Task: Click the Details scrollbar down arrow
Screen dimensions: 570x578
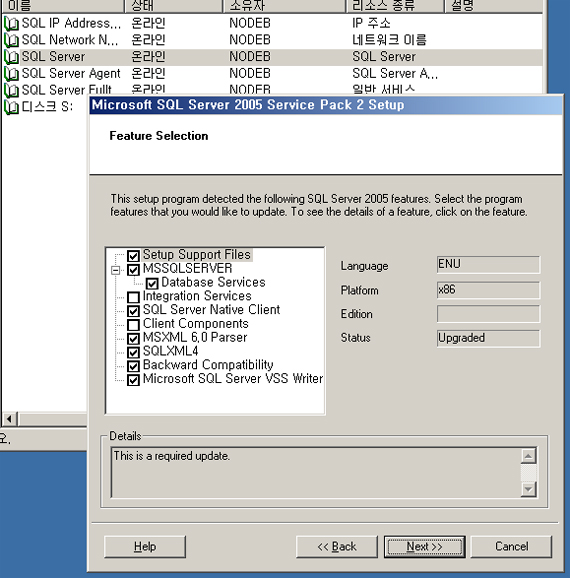Action: point(528,489)
